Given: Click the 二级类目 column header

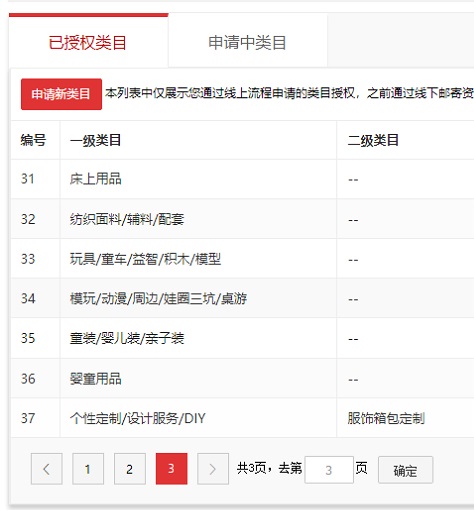Looking at the screenshot, I should tap(373, 140).
